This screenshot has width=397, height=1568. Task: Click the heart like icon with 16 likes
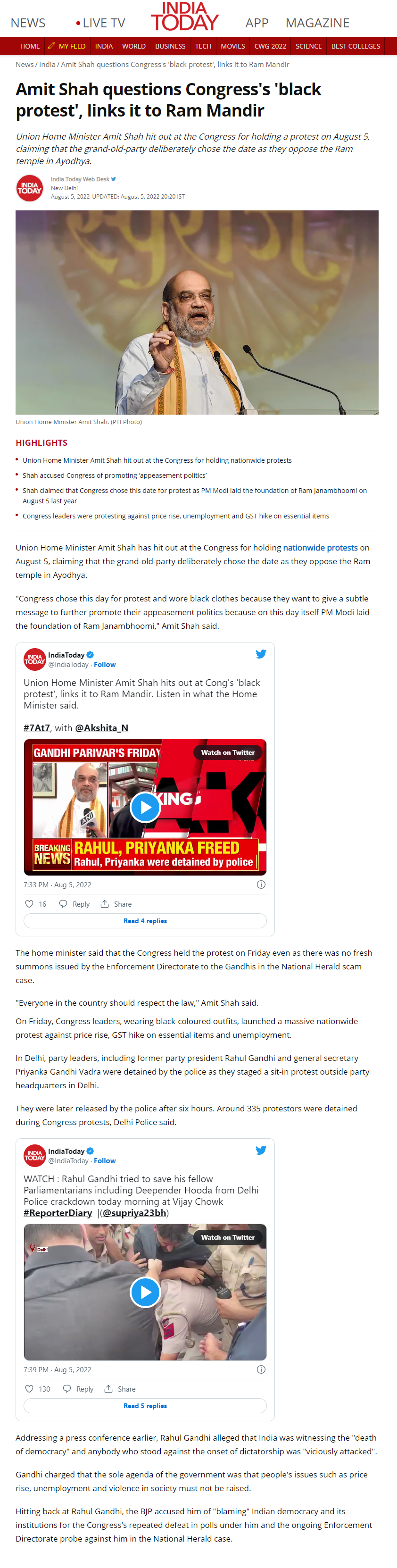pos(29,903)
